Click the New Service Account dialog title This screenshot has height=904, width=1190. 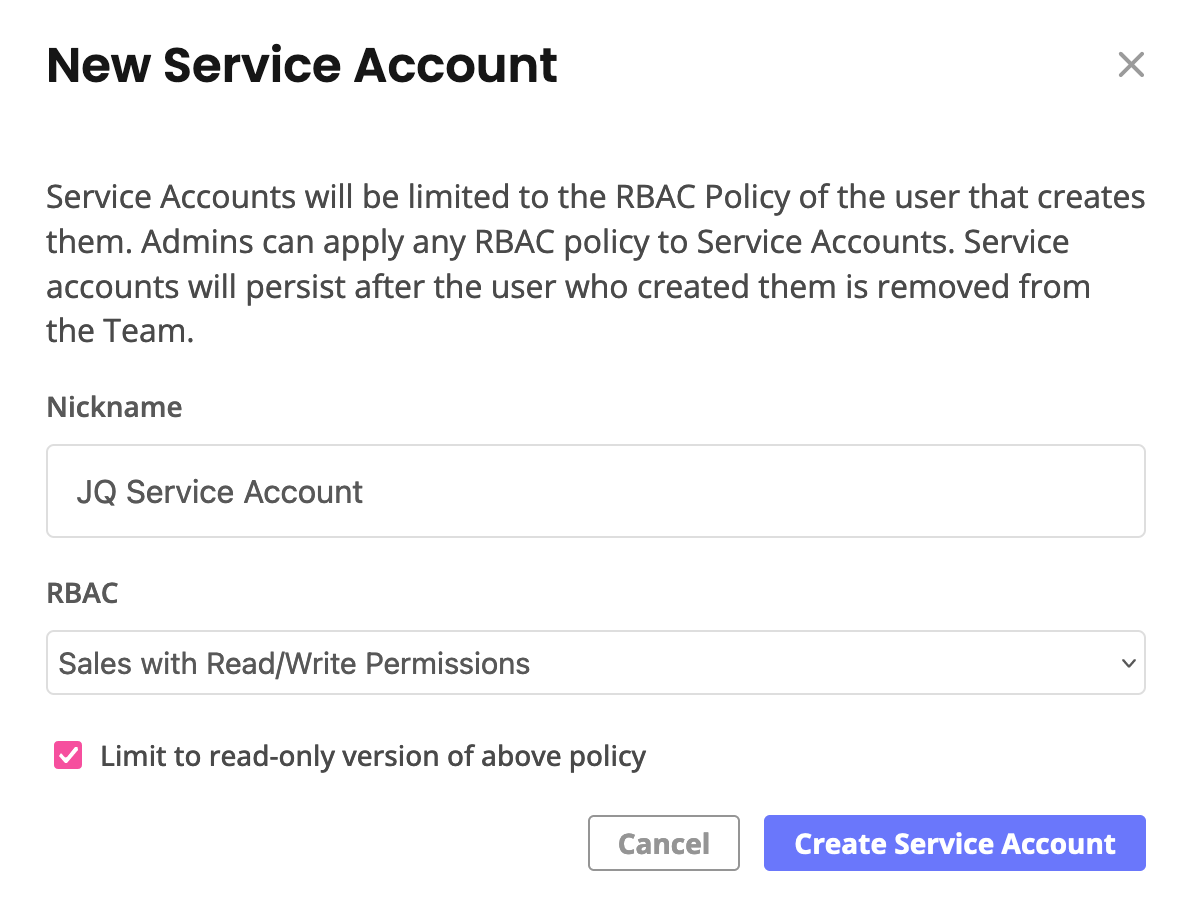(301, 64)
